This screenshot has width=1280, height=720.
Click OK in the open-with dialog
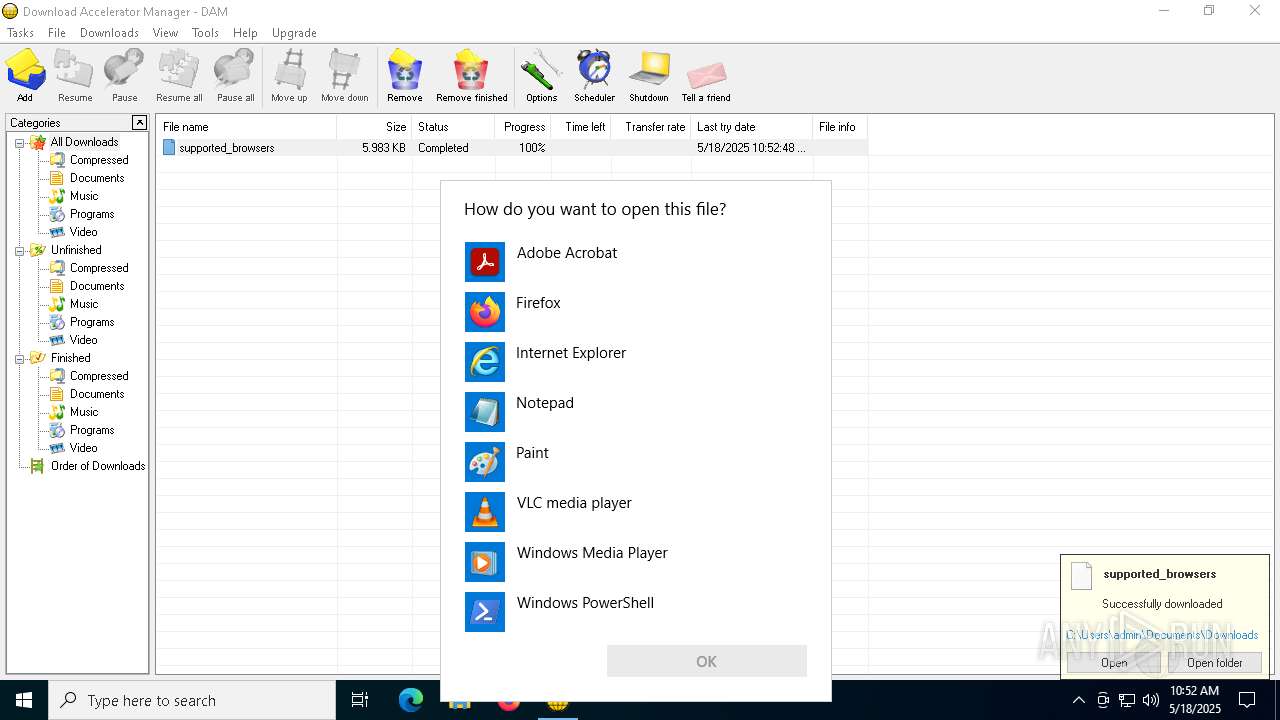[x=706, y=661]
